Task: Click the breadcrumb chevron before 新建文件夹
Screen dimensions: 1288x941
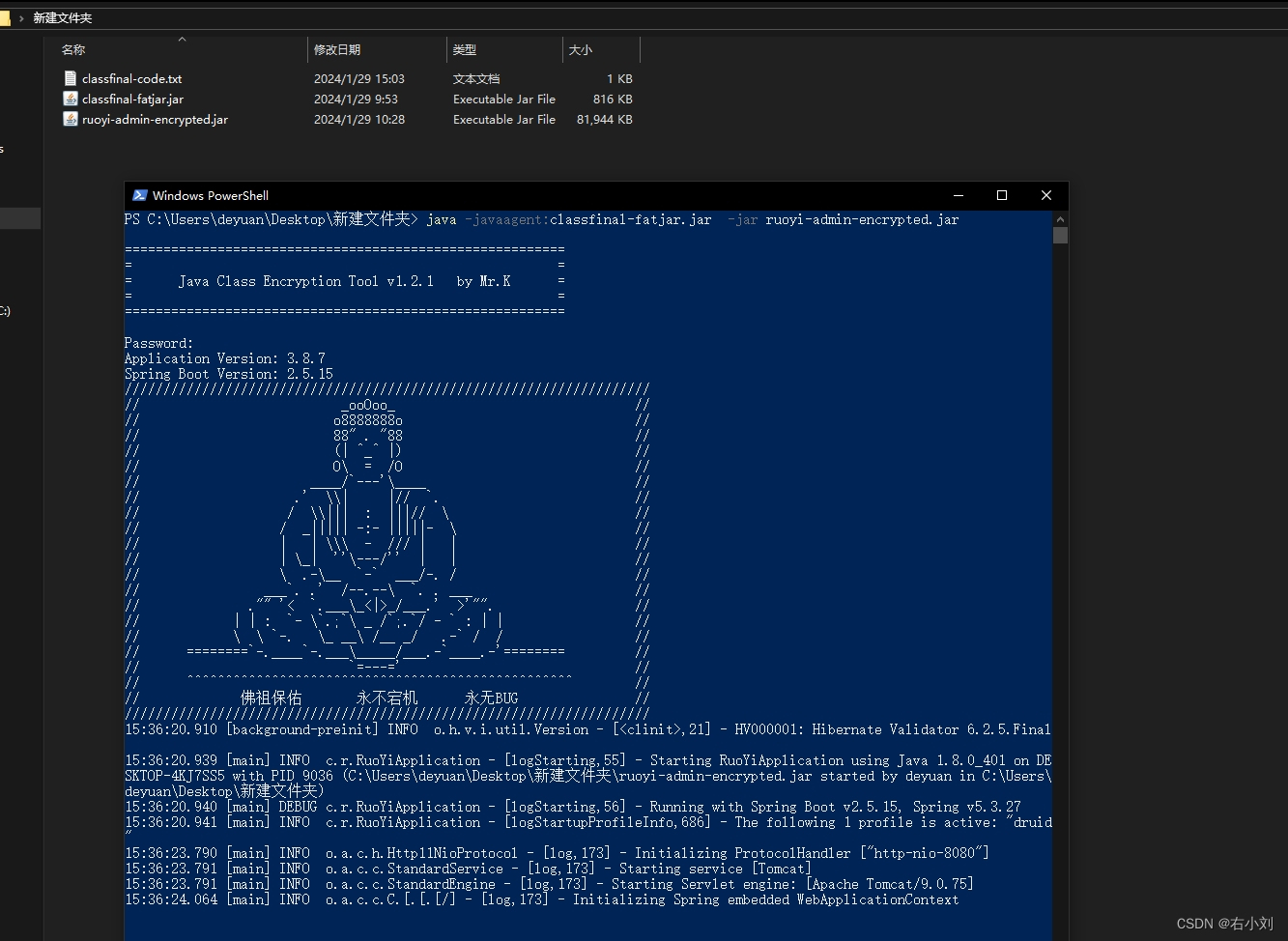Action: pyautogui.click(x=21, y=17)
